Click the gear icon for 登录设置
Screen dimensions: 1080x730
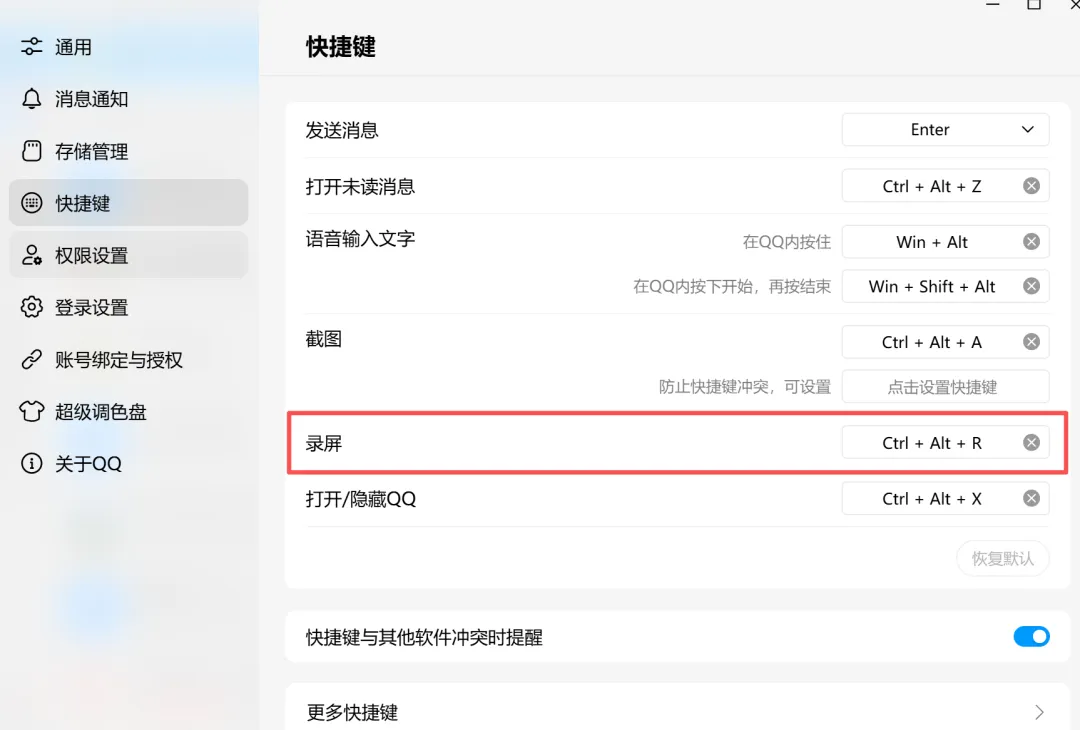point(32,307)
